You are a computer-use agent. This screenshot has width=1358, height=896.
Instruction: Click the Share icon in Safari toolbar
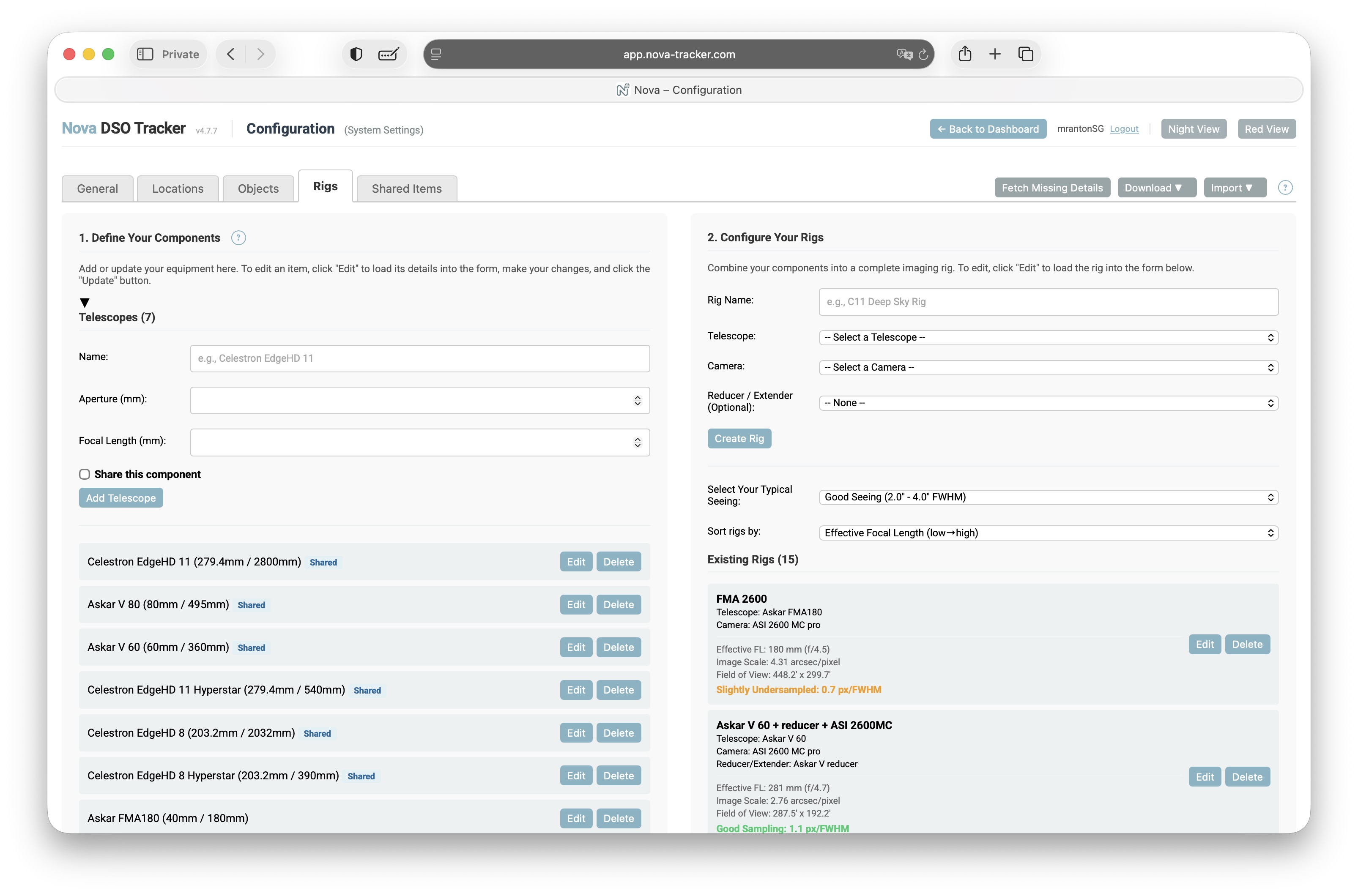coord(965,54)
